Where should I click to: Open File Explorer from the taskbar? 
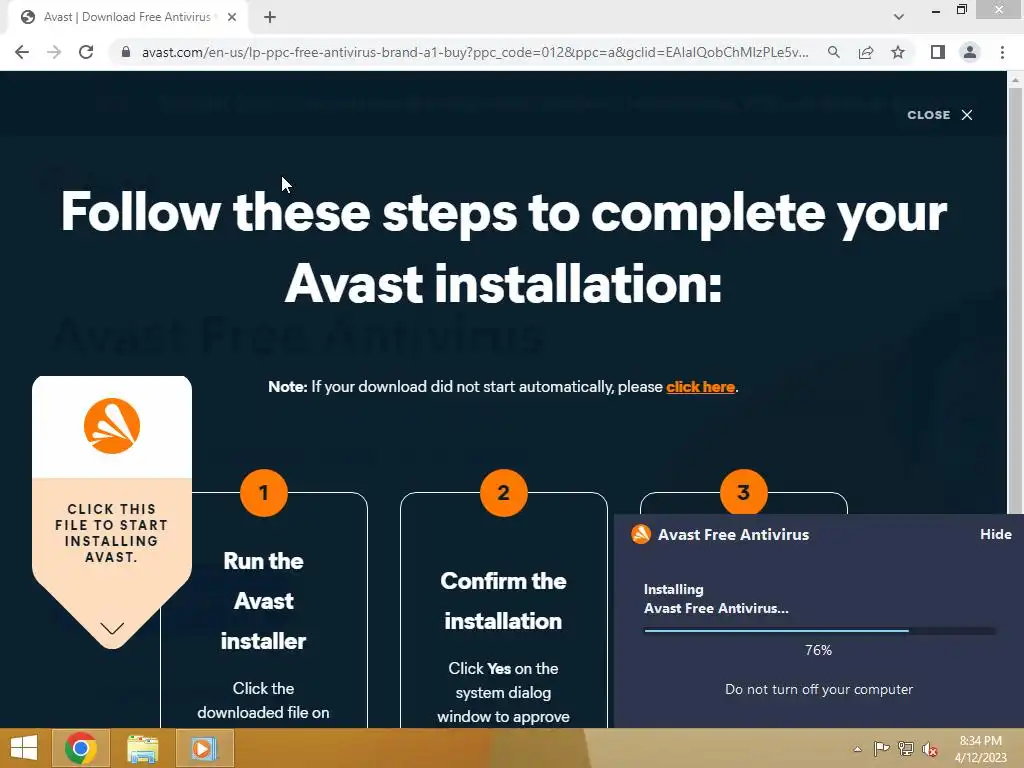pos(142,748)
